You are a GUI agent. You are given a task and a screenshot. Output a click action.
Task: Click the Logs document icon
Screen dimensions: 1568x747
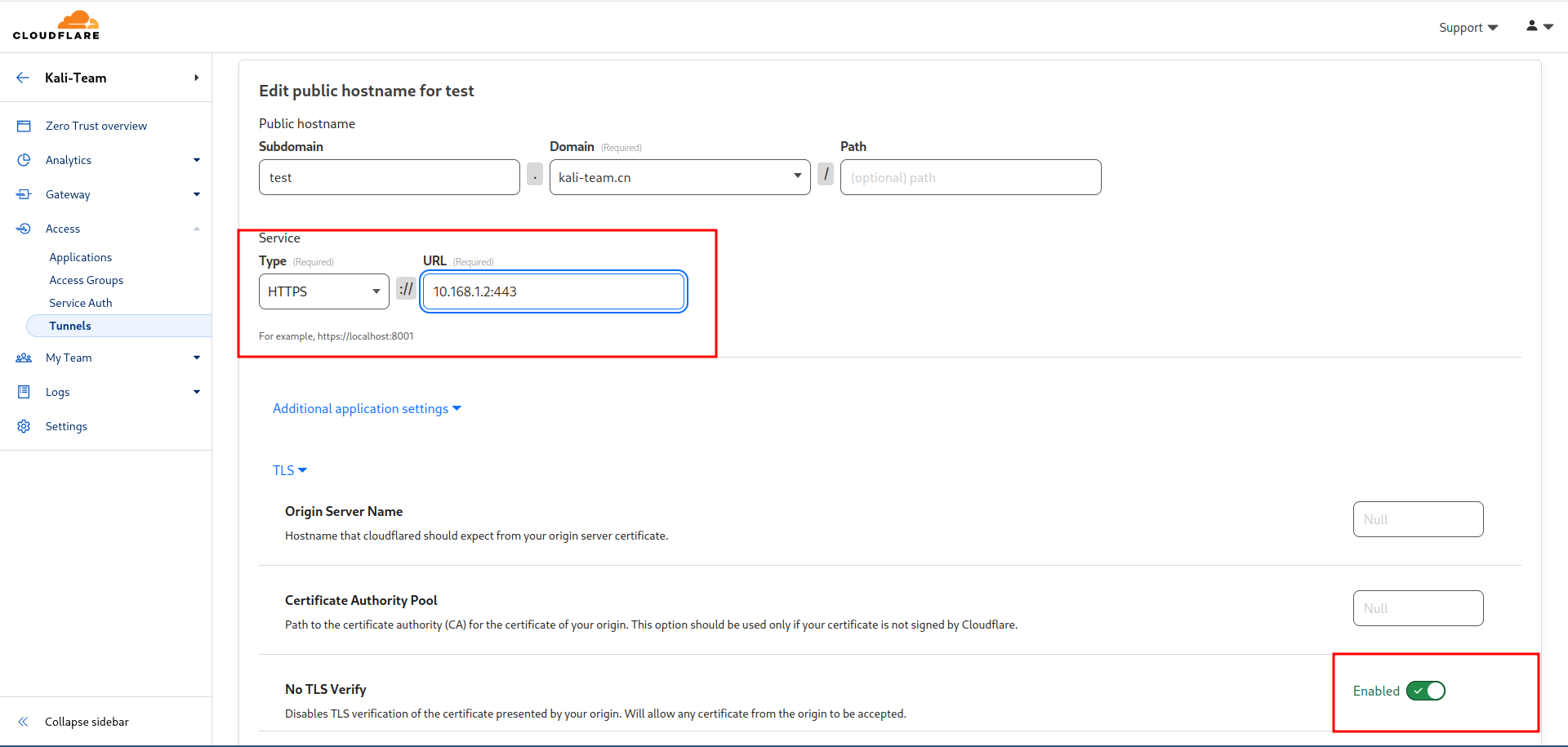(24, 392)
